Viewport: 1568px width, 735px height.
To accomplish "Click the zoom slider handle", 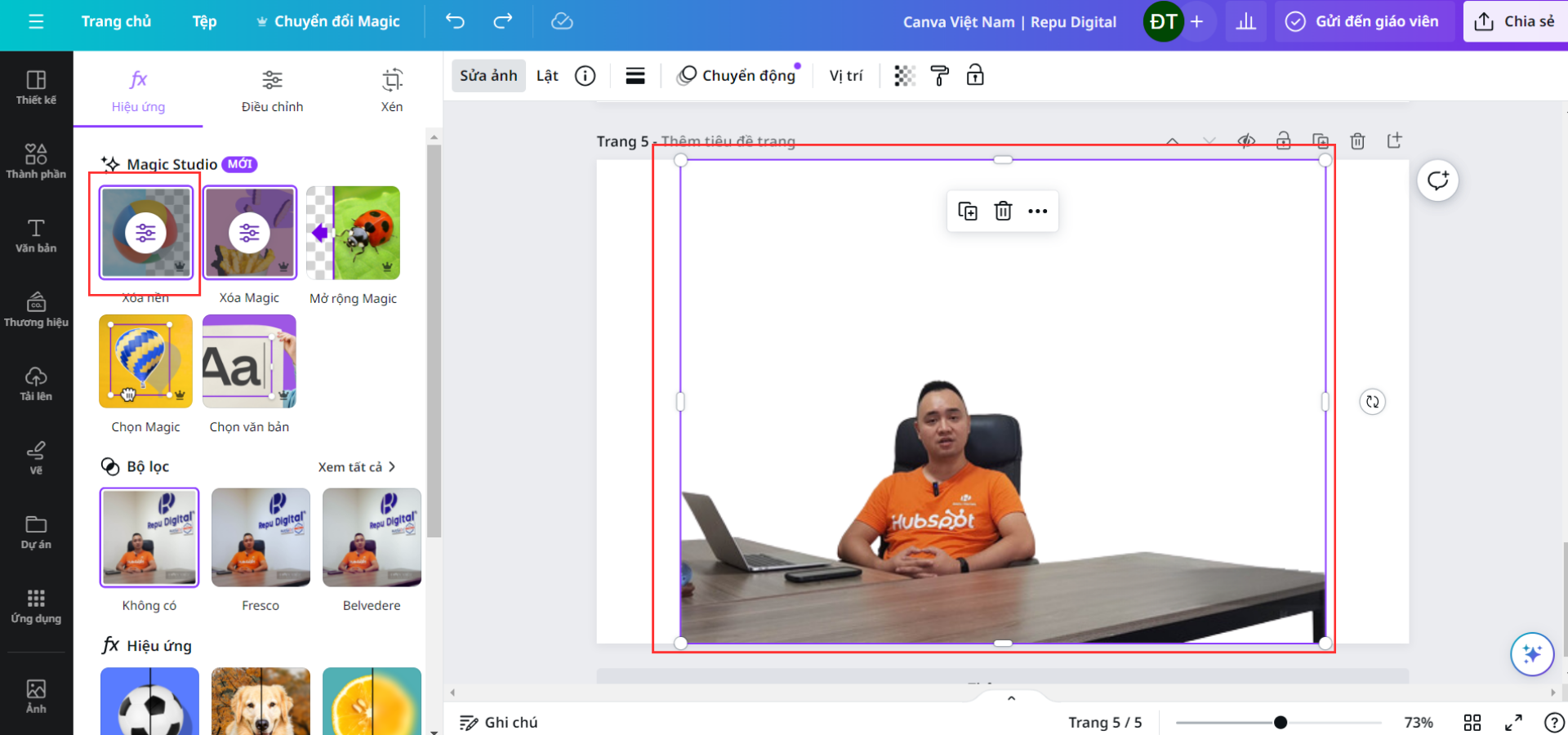I will point(1281,723).
